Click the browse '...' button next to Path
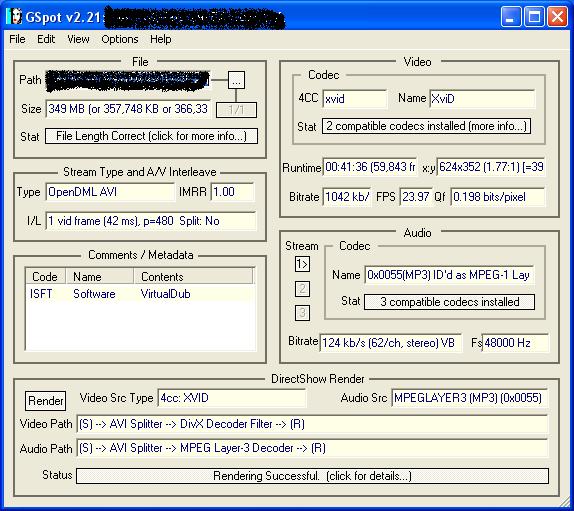This screenshot has width=574, height=511. (236, 80)
